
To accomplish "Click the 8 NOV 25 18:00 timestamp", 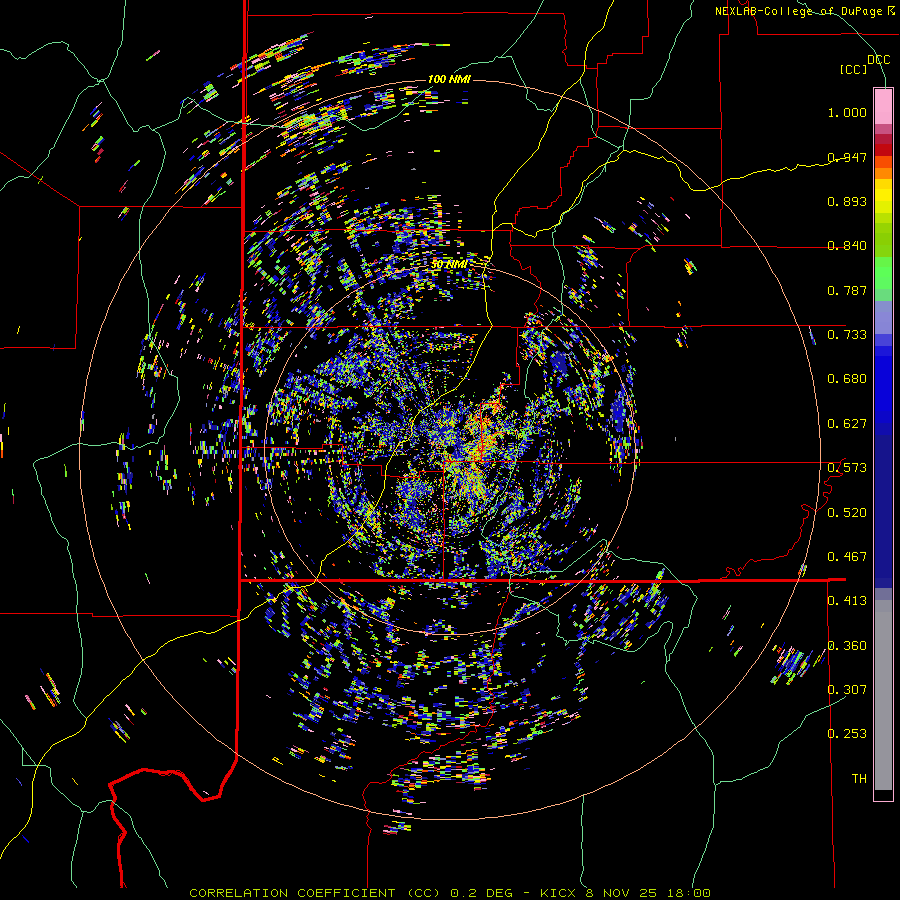I will (648, 893).
